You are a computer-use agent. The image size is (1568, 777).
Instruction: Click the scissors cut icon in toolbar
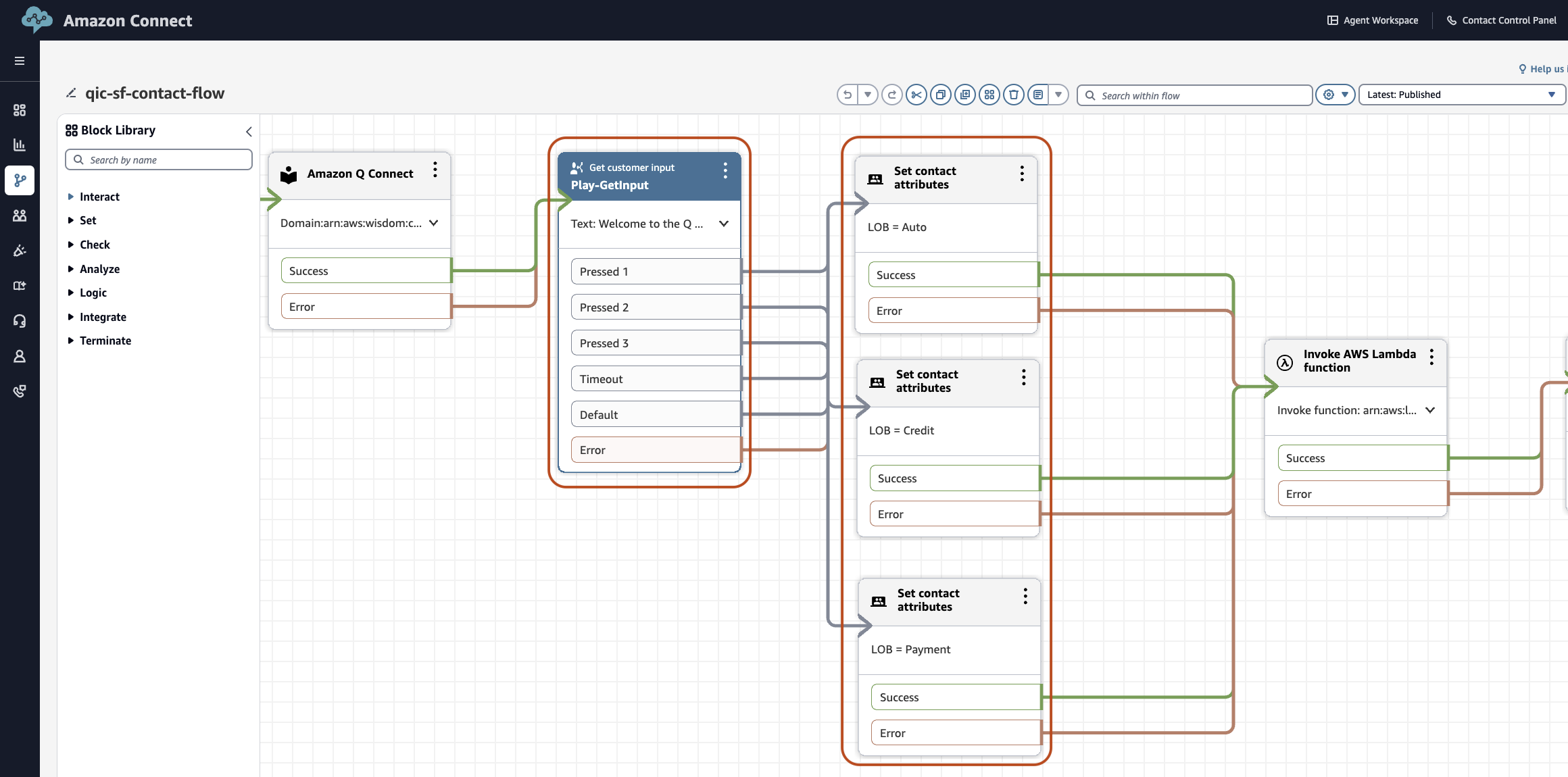[x=916, y=95]
